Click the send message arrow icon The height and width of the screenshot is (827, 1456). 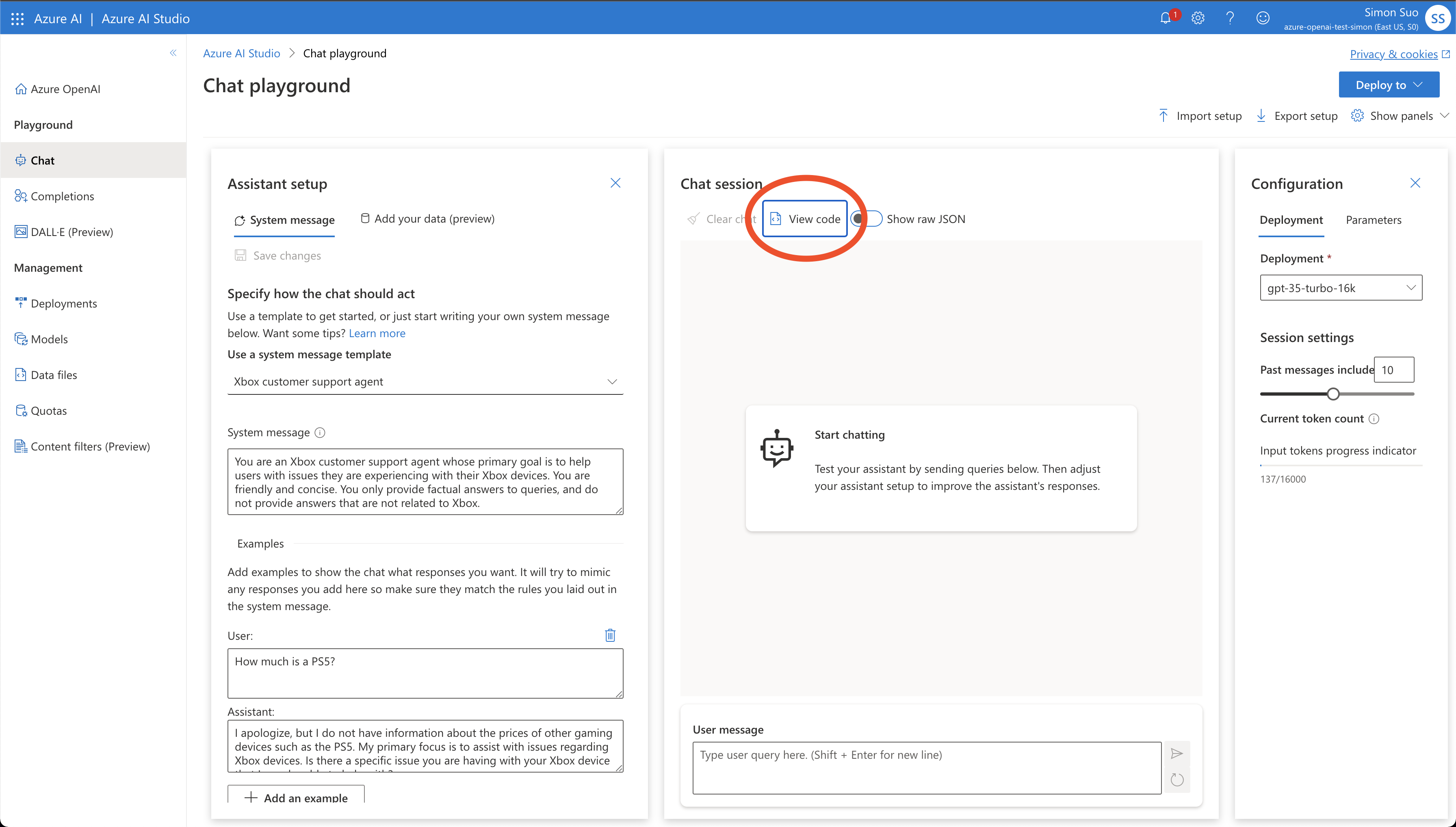point(1176,754)
